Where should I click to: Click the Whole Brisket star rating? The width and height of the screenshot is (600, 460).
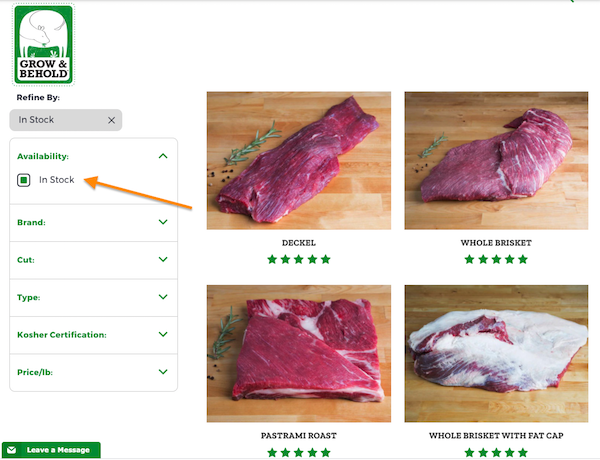click(x=496, y=259)
